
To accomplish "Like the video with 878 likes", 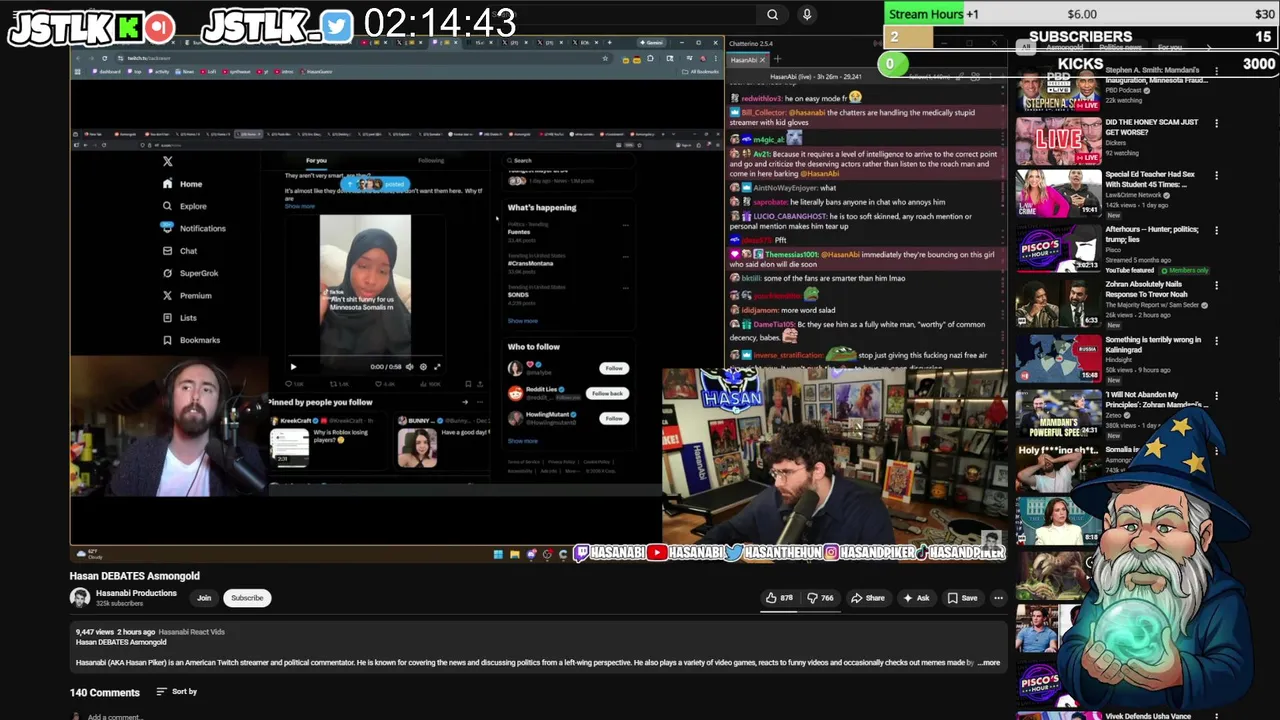I will pyautogui.click(x=779, y=598).
